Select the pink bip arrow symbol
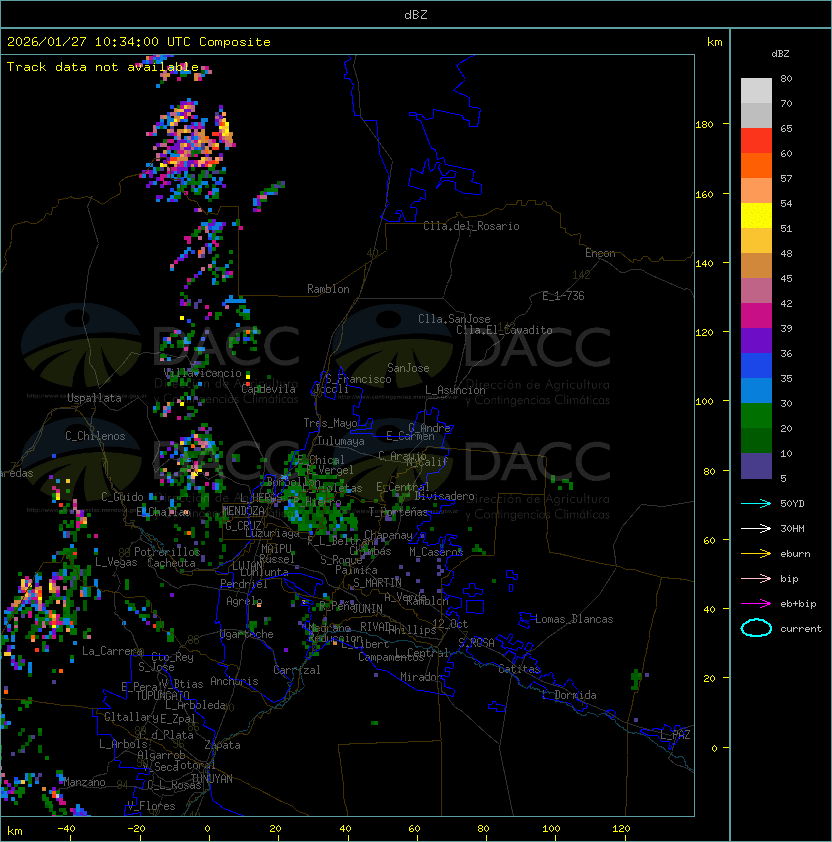This screenshot has height=842, width=832. tap(756, 578)
